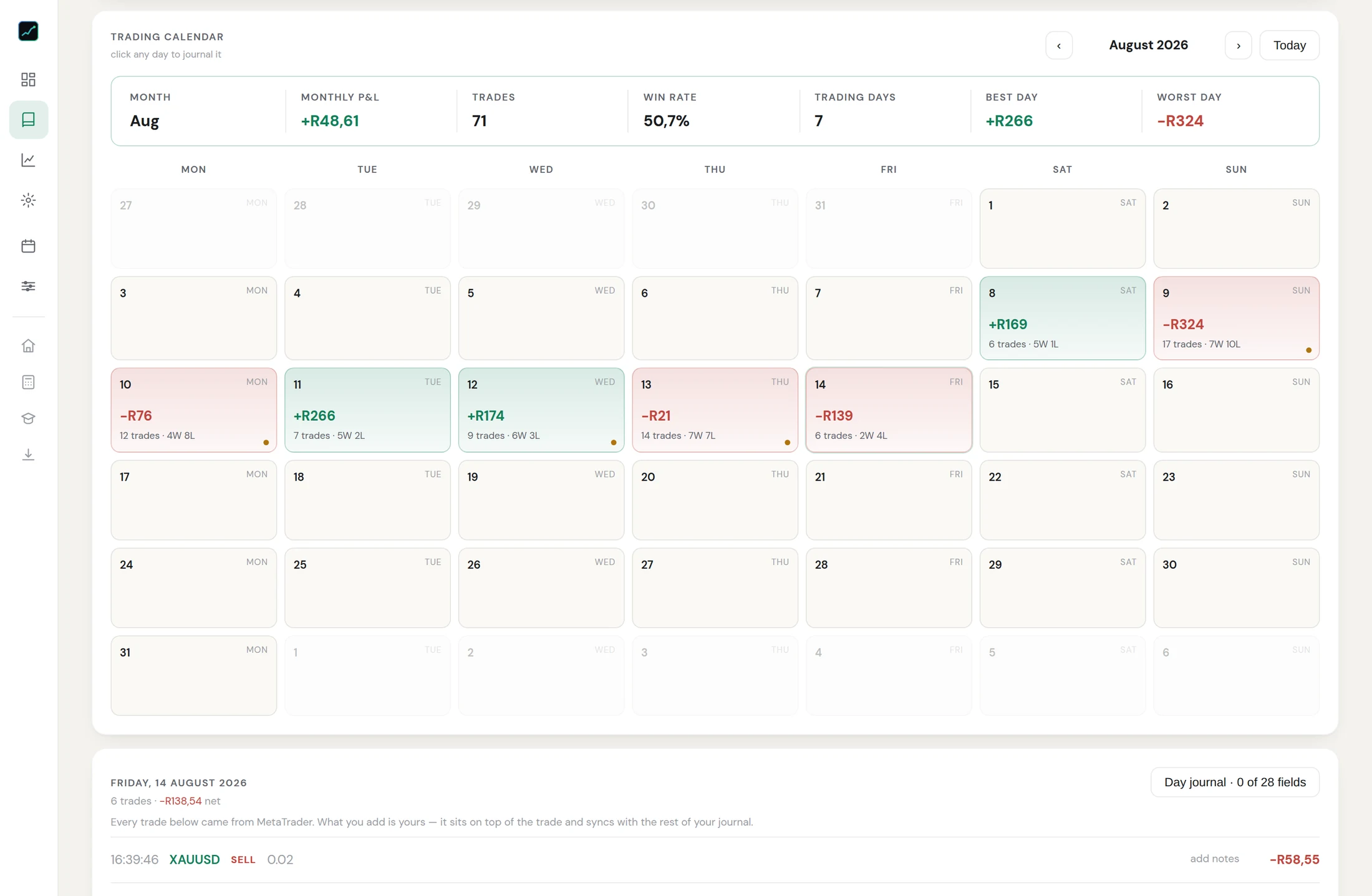The width and height of the screenshot is (1372, 896).
Task: Jump to Today button
Action: [1289, 46]
